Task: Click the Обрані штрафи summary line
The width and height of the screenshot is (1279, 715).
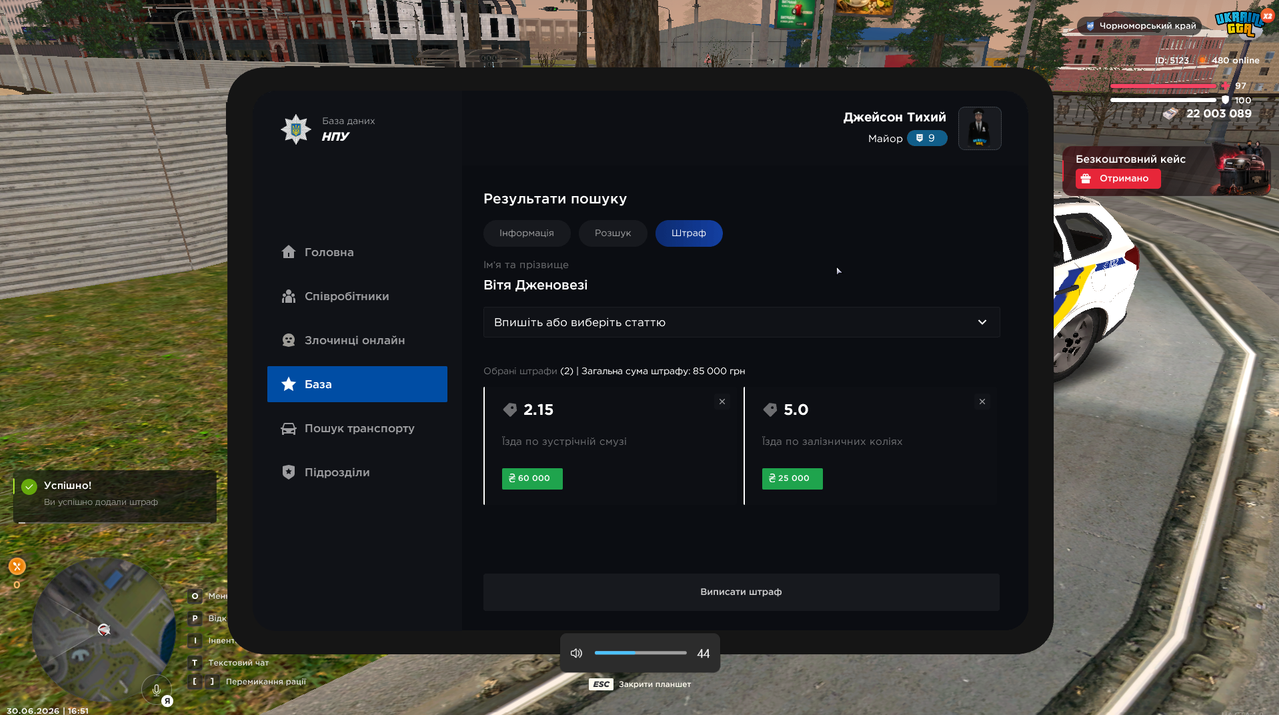Action: [614, 371]
